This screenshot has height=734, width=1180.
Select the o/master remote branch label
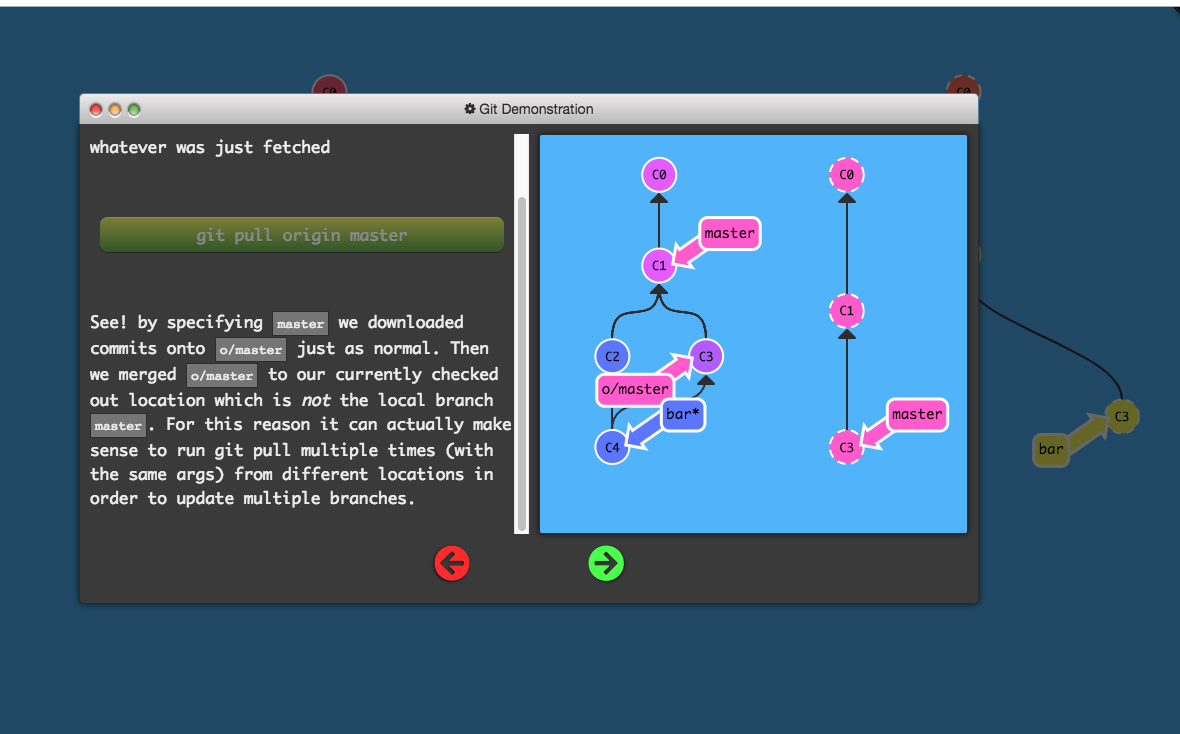pyautogui.click(x=634, y=389)
